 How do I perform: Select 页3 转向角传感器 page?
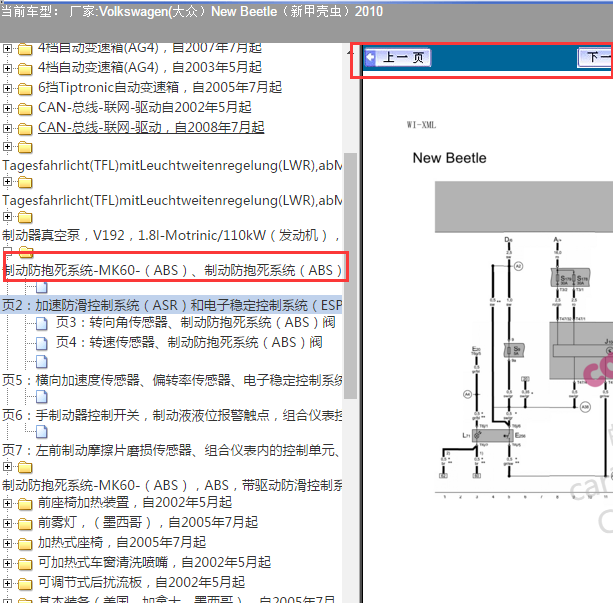pyautogui.click(x=195, y=322)
